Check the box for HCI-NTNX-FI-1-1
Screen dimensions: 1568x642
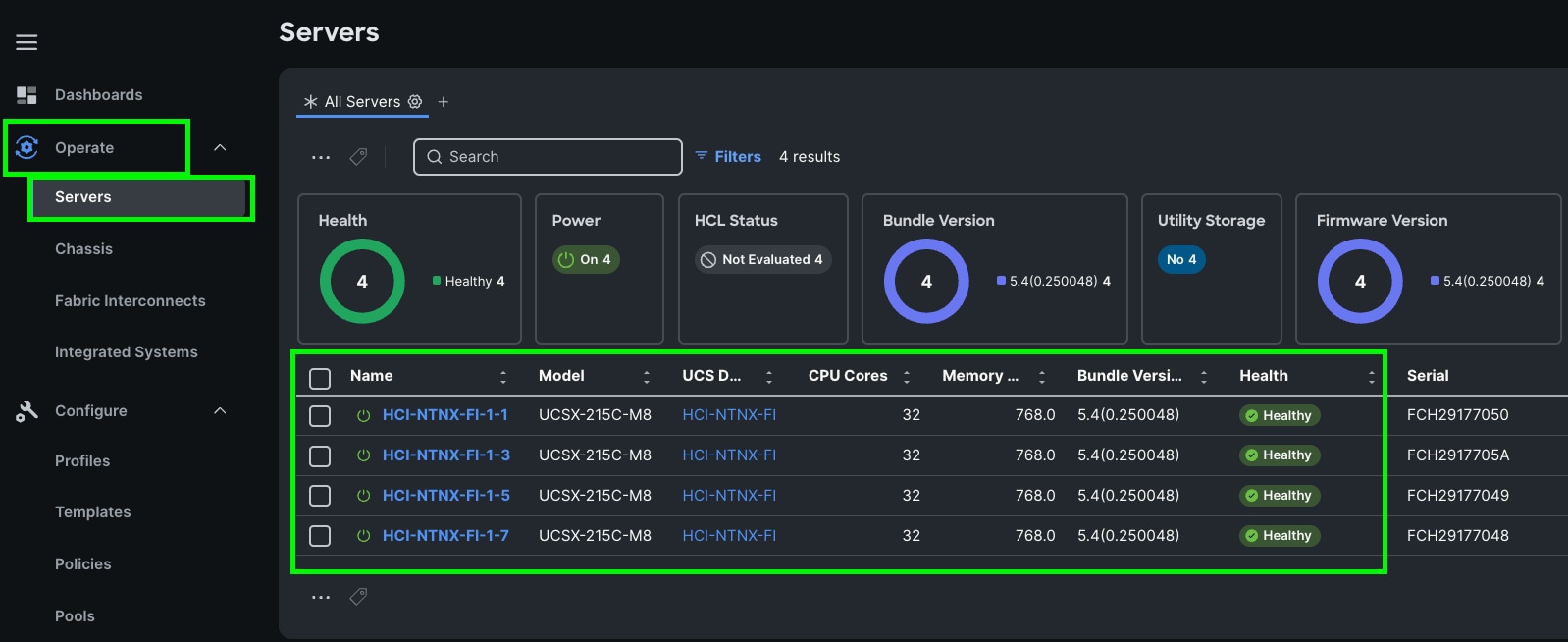320,416
